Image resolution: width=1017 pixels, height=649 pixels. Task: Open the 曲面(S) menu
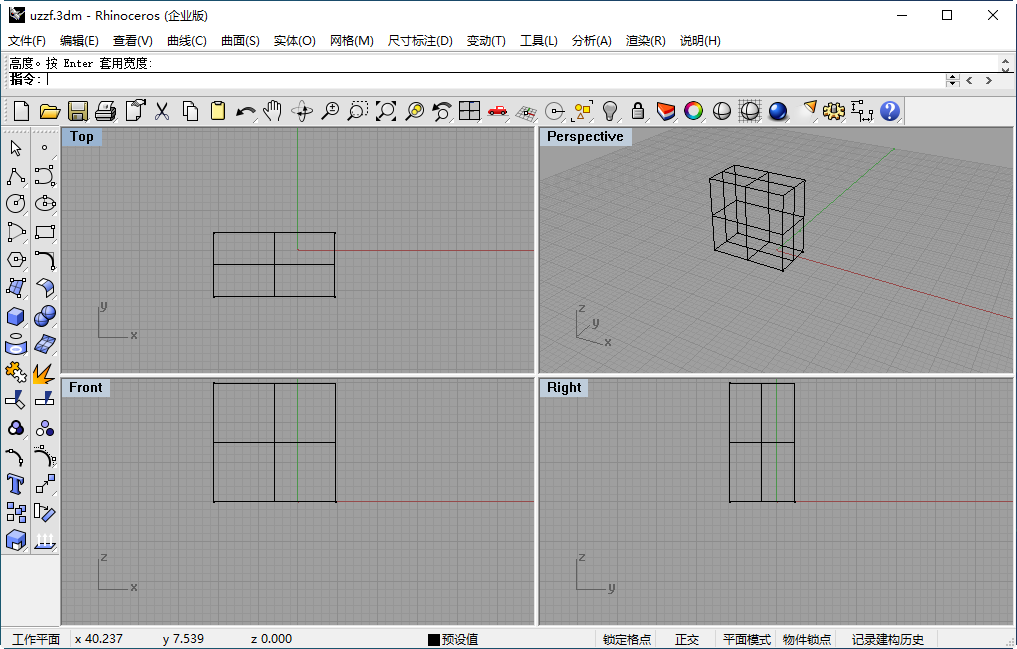(240, 41)
